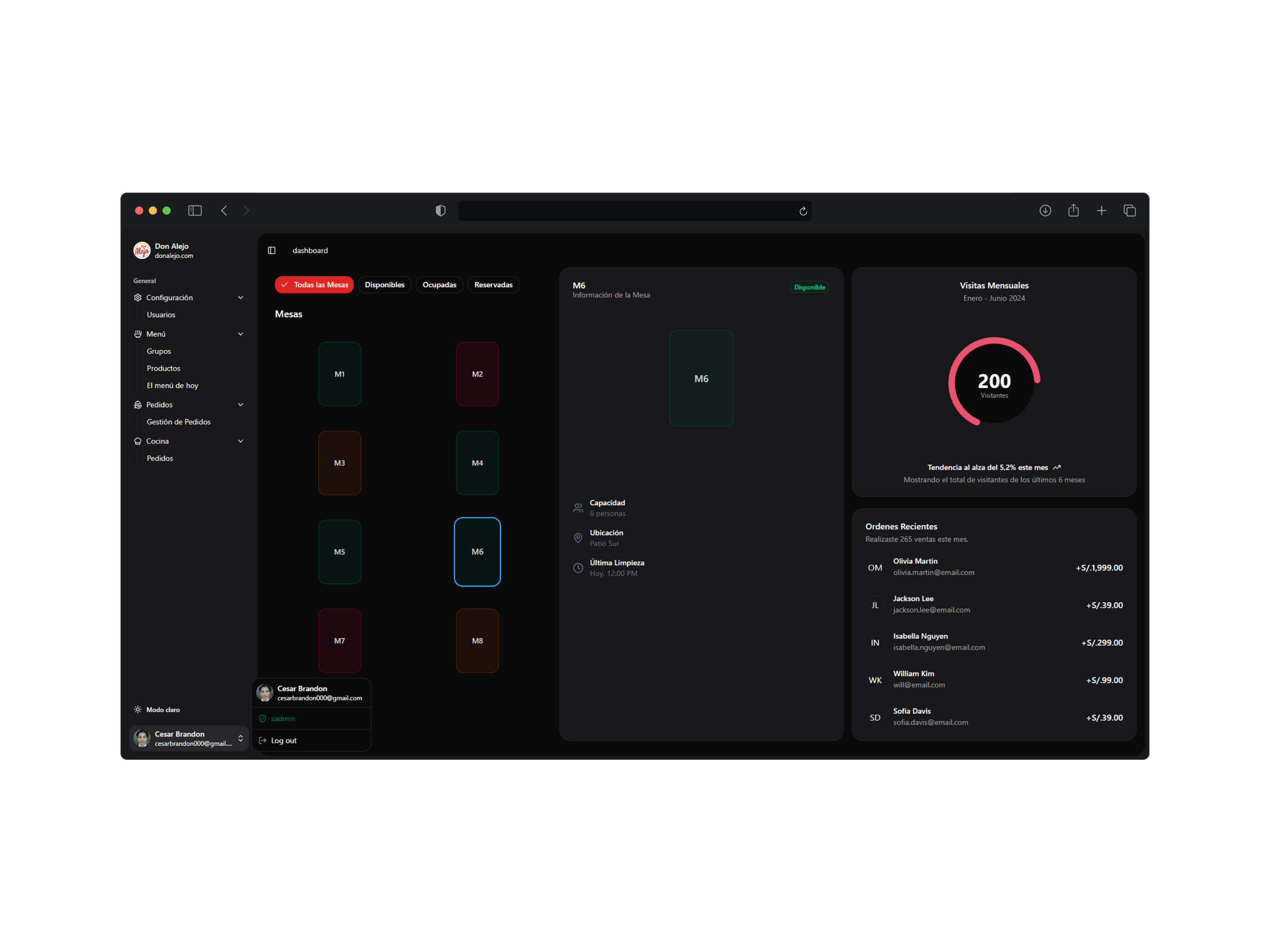The width and height of the screenshot is (1270, 952).
Task: Select the Ocupadas filter chip
Action: pyautogui.click(x=439, y=285)
